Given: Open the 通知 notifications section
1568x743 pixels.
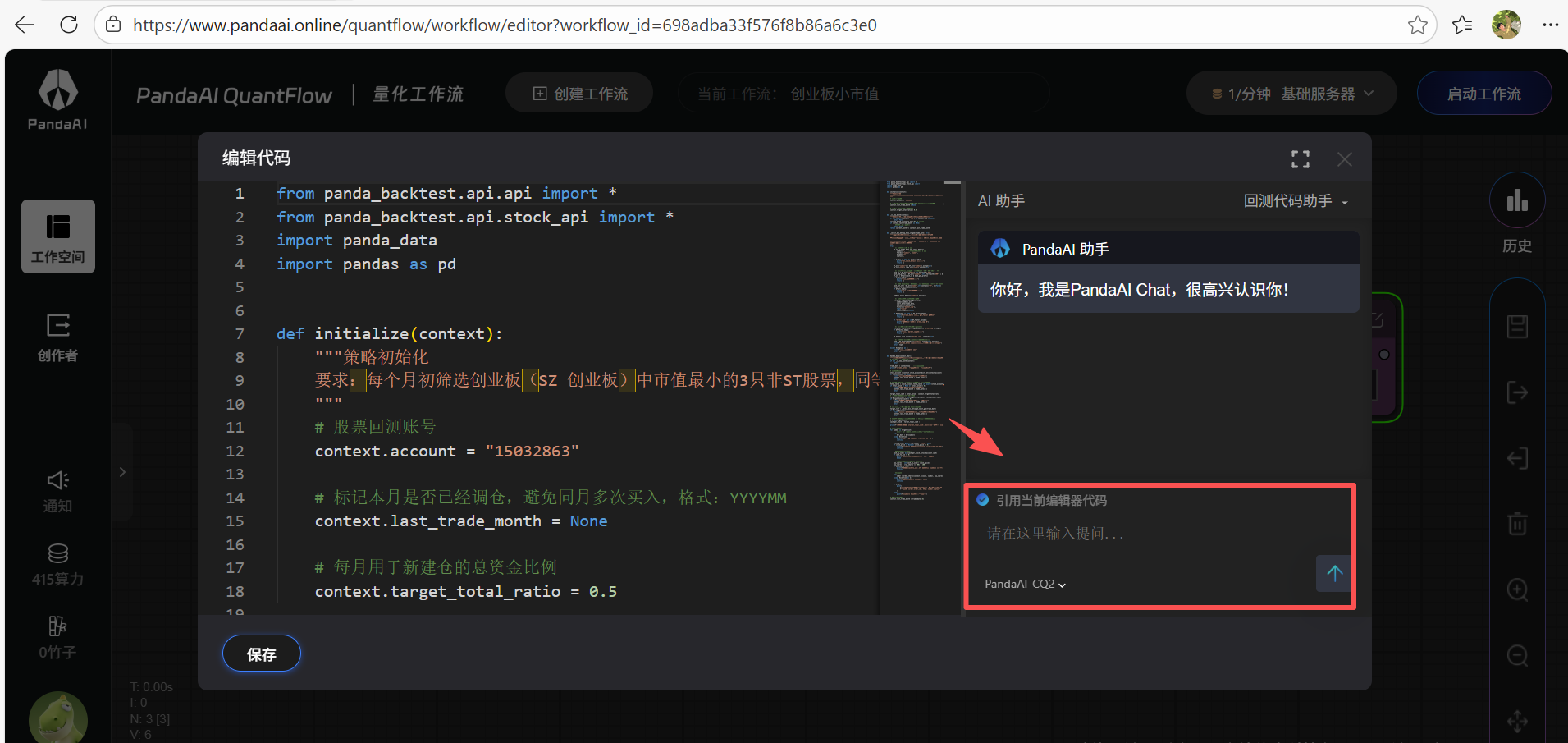Looking at the screenshot, I should (x=58, y=491).
